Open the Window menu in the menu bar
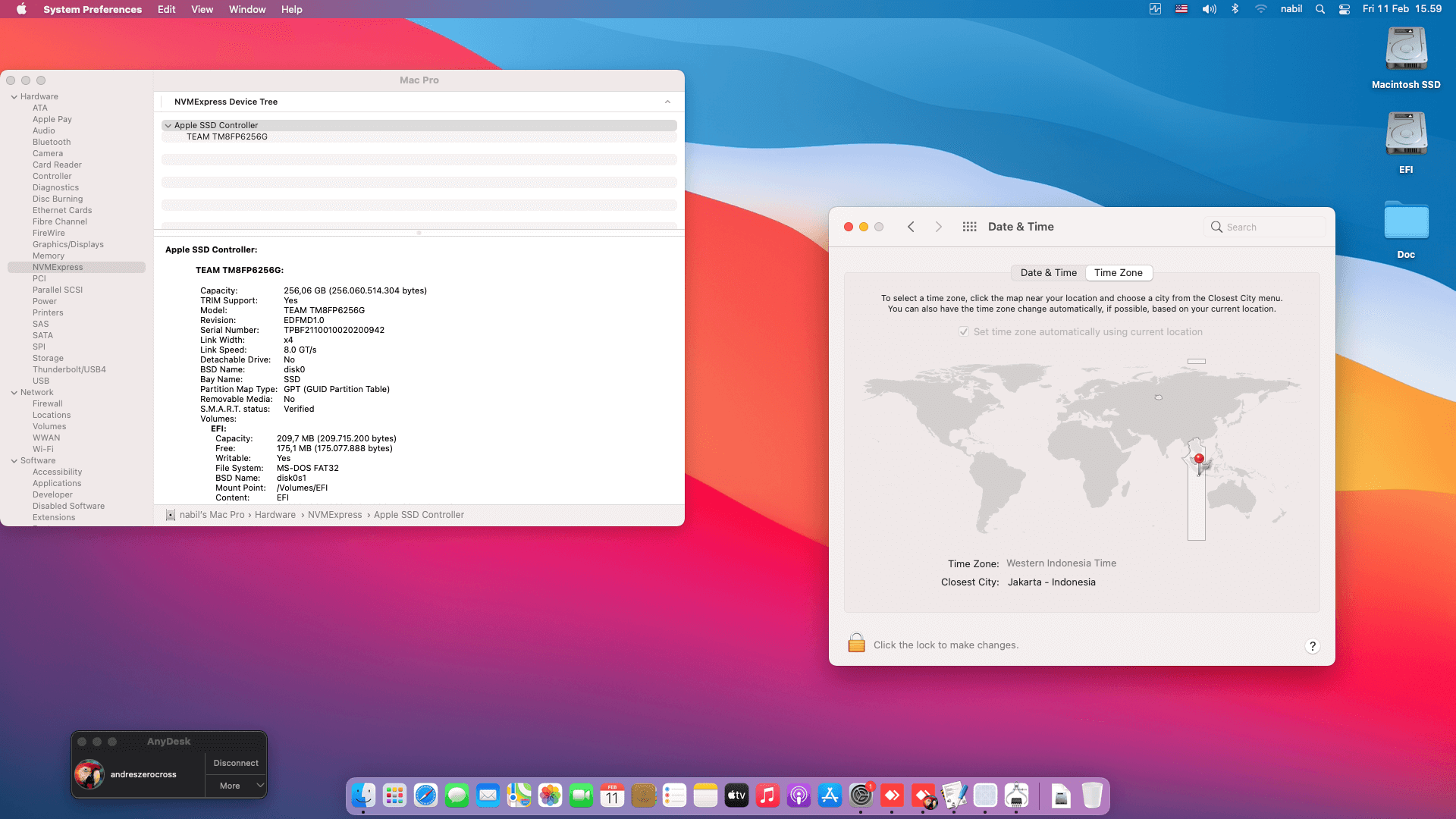The image size is (1456, 819). tap(247, 9)
